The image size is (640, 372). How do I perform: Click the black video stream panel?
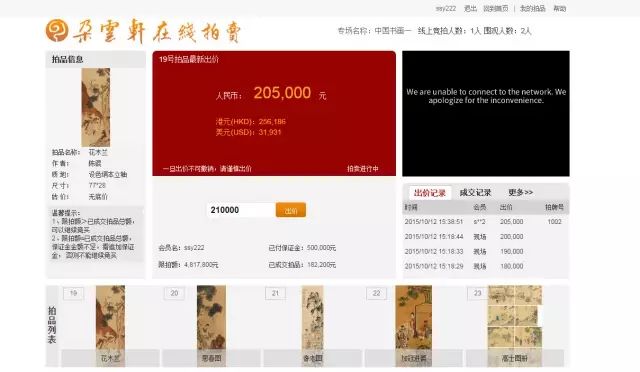(486, 114)
